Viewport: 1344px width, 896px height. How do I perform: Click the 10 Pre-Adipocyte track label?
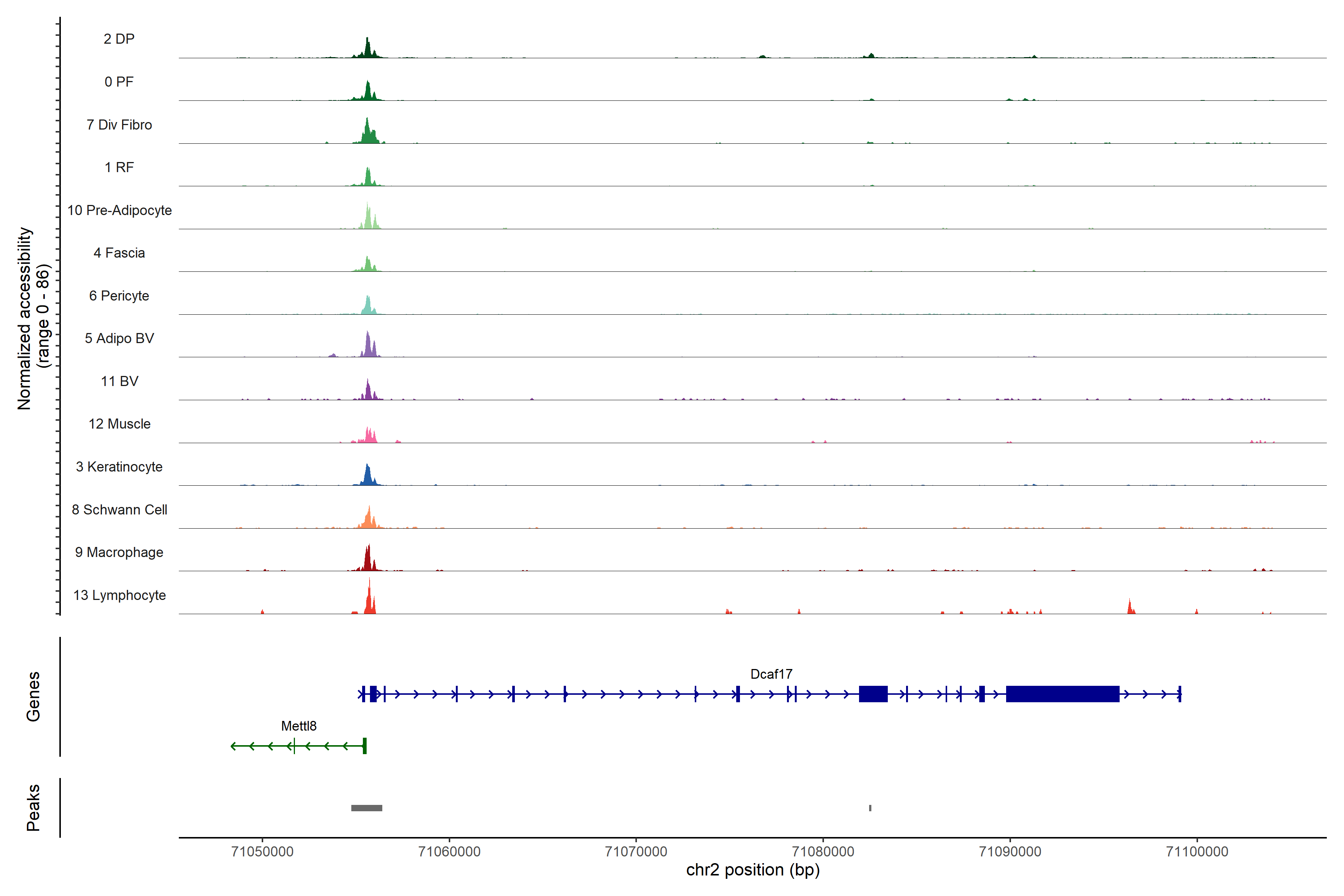[x=119, y=210]
